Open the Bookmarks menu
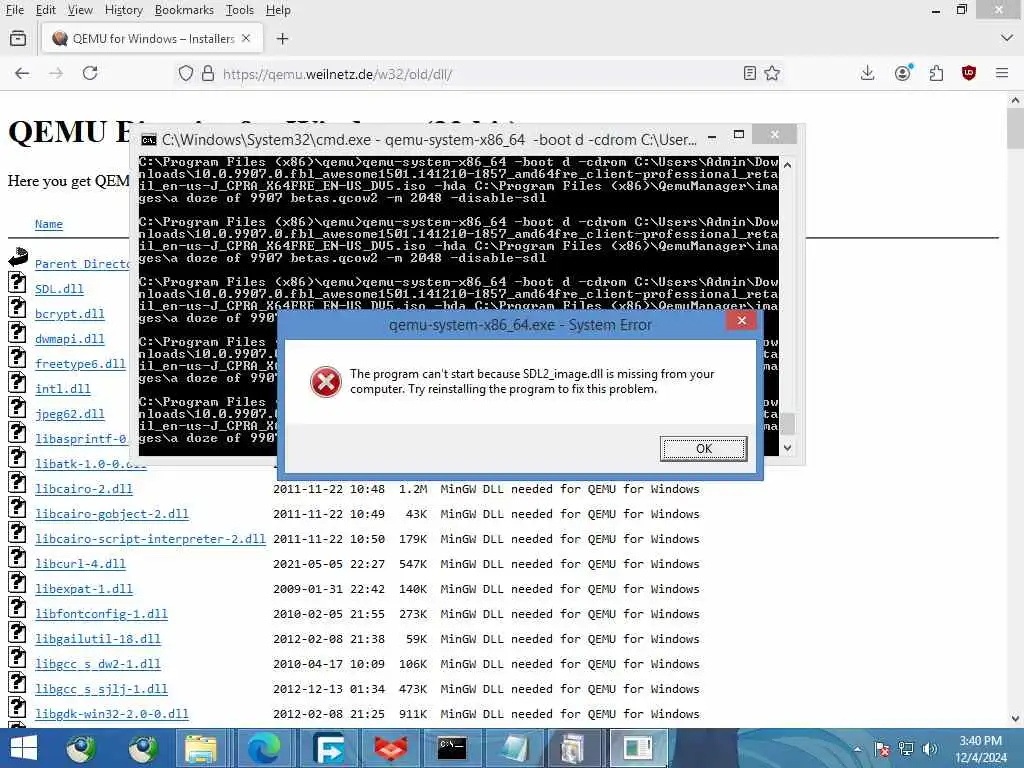 tap(184, 10)
